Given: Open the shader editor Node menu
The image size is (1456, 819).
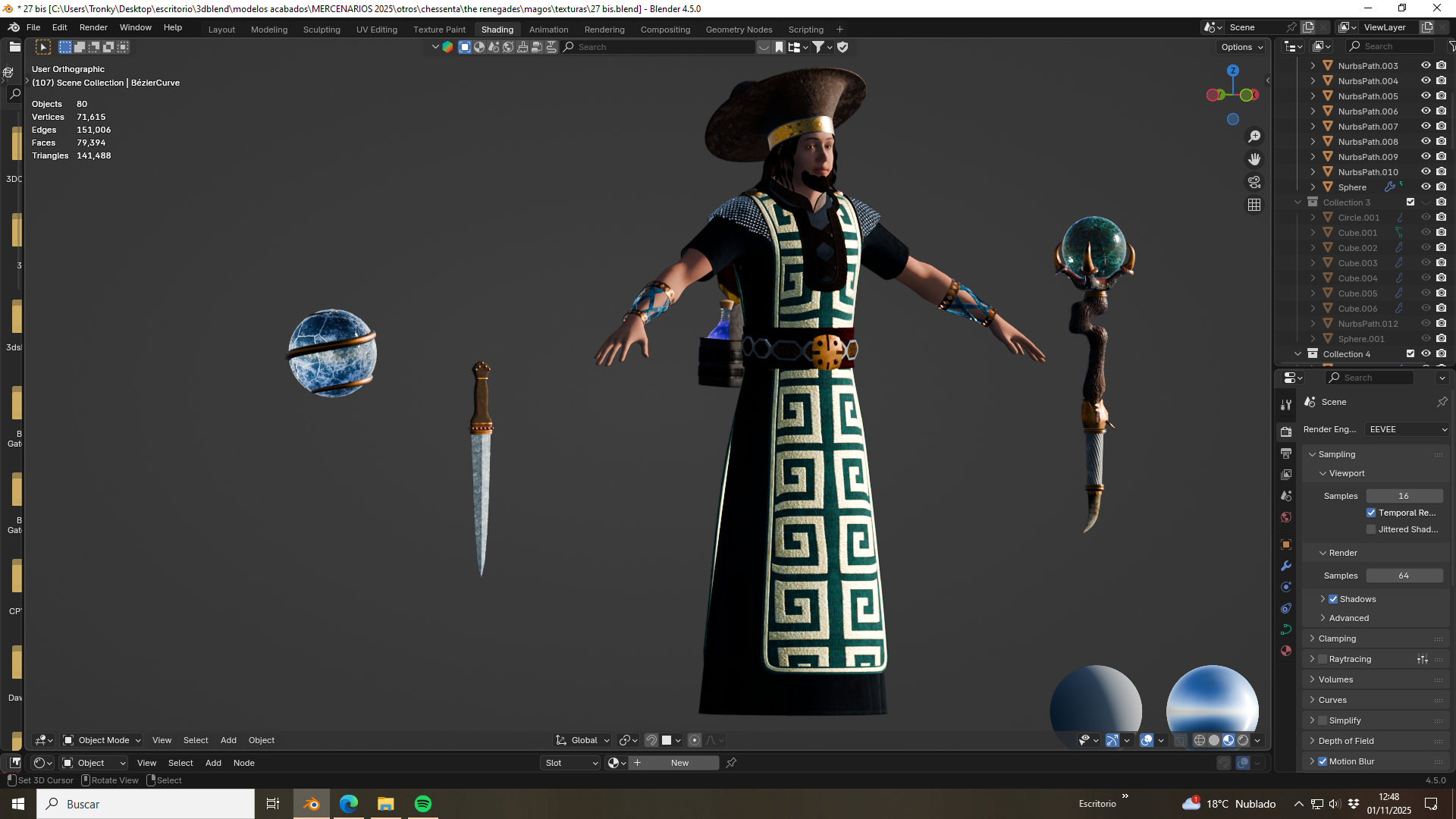Looking at the screenshot, I should pos(243,763).
